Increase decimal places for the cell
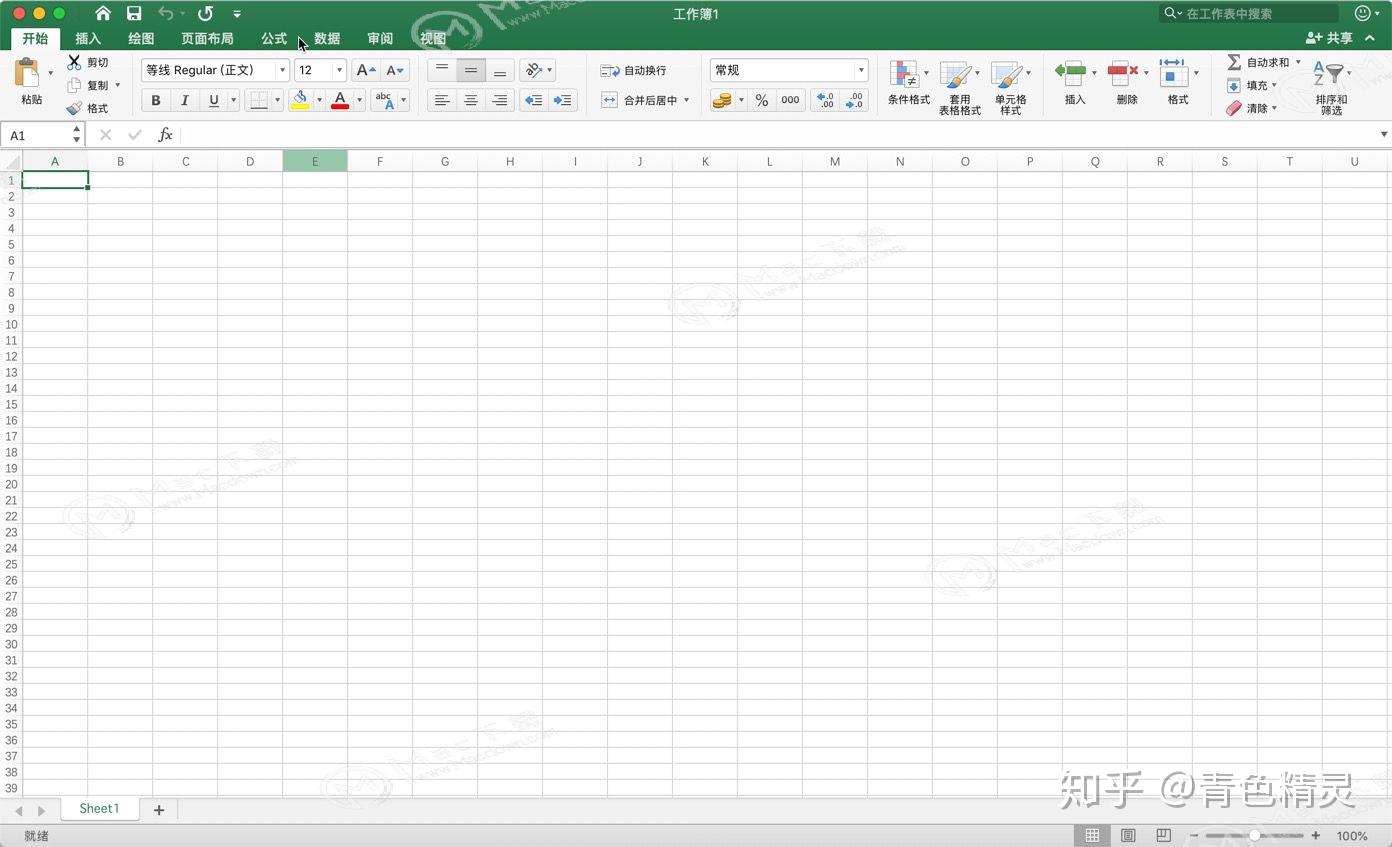Viewport: 1392px width, 847px height. point(824,100)
